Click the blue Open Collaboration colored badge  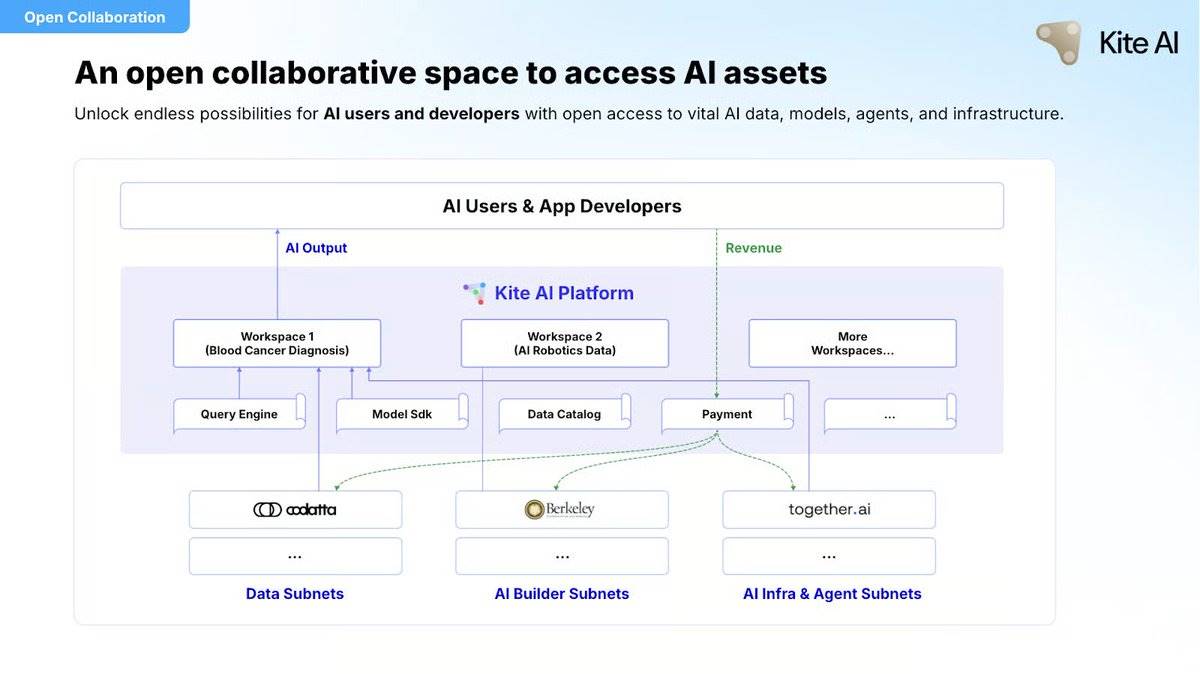point(95,17)
